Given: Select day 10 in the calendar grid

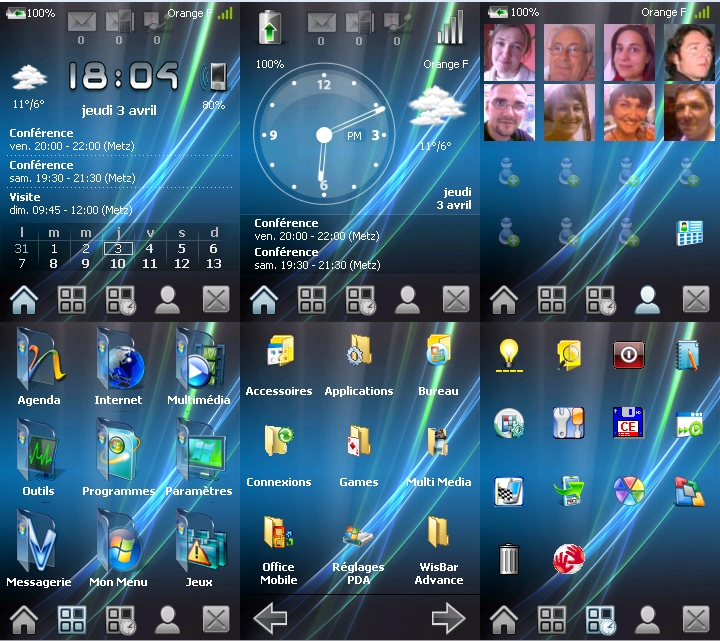Looking at the screenshot, I should [117, 264].
